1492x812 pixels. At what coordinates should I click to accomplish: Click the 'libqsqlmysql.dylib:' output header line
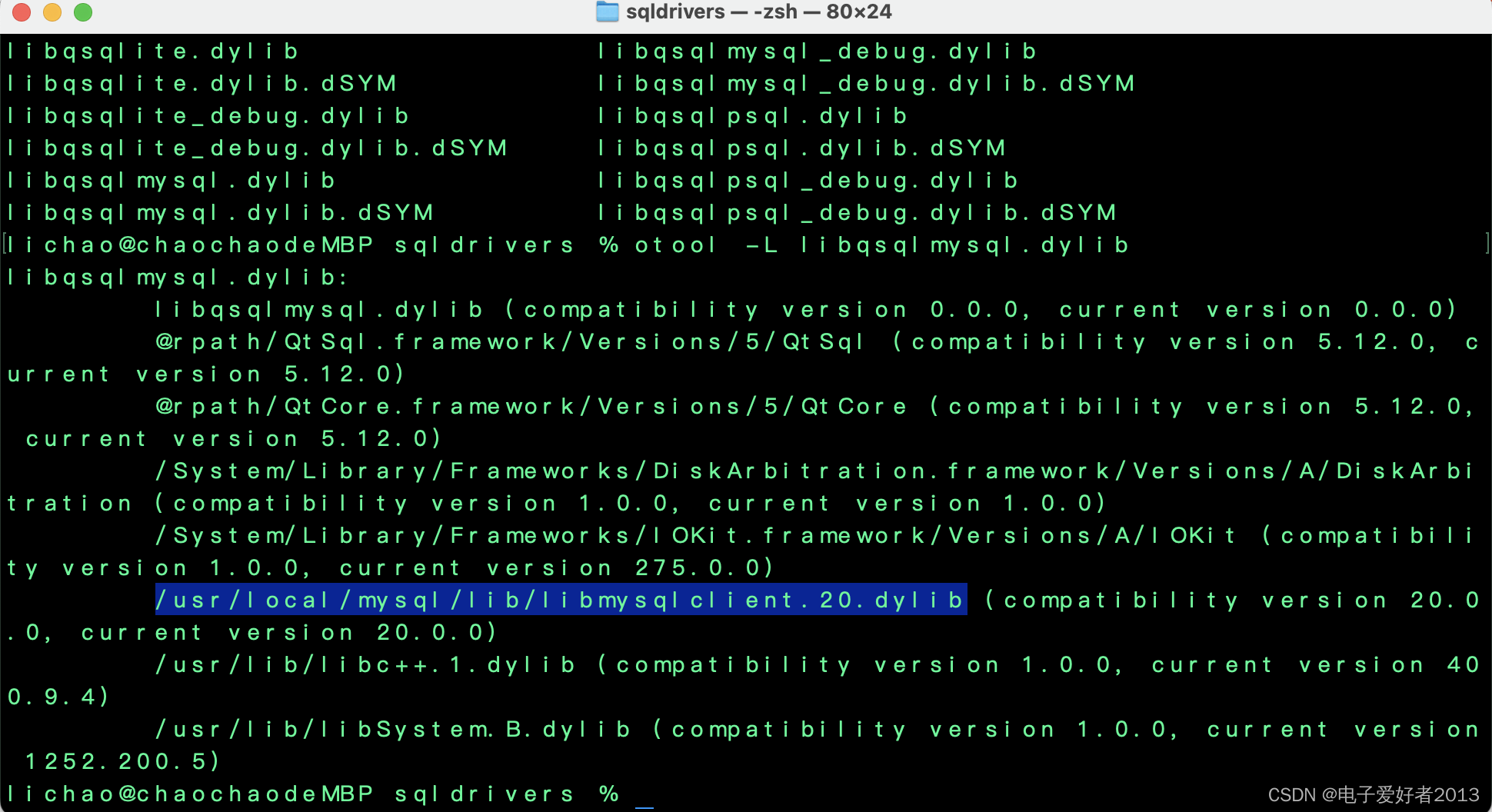(x=177, y=278)
